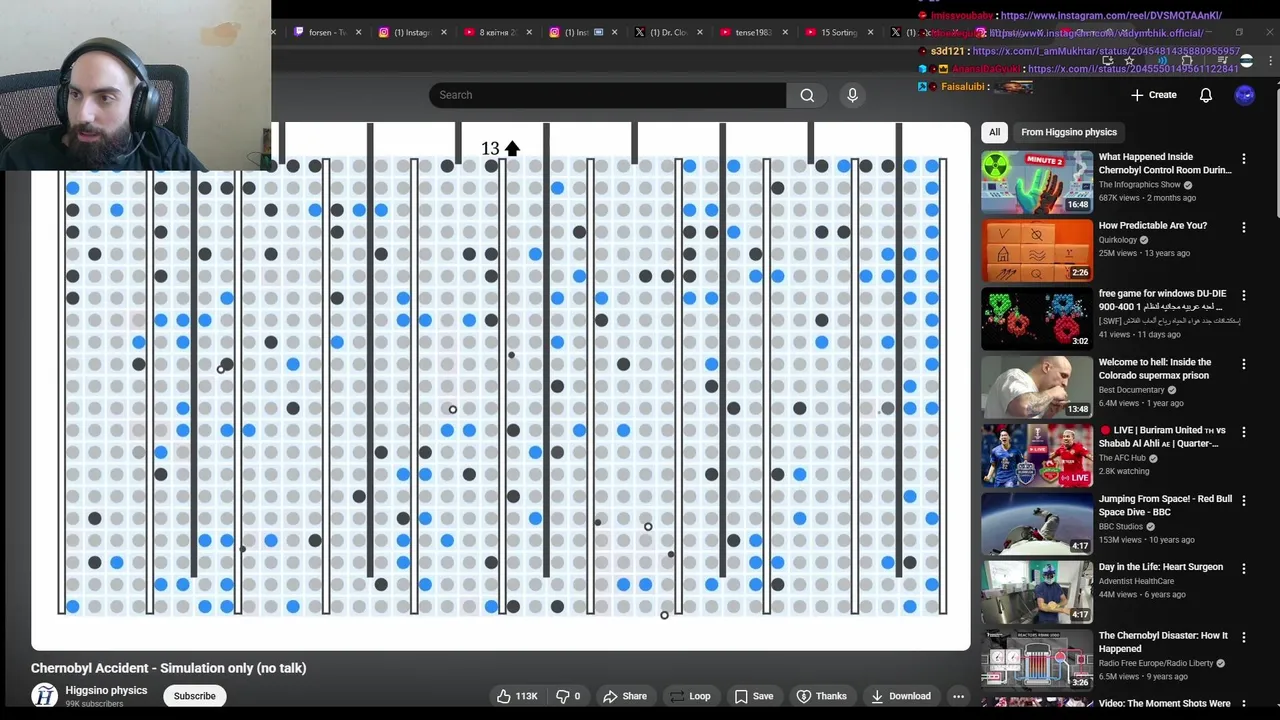Open the account avatar menu
Viewport: 1280px width, 720px height.
[x=1244, y=95]
